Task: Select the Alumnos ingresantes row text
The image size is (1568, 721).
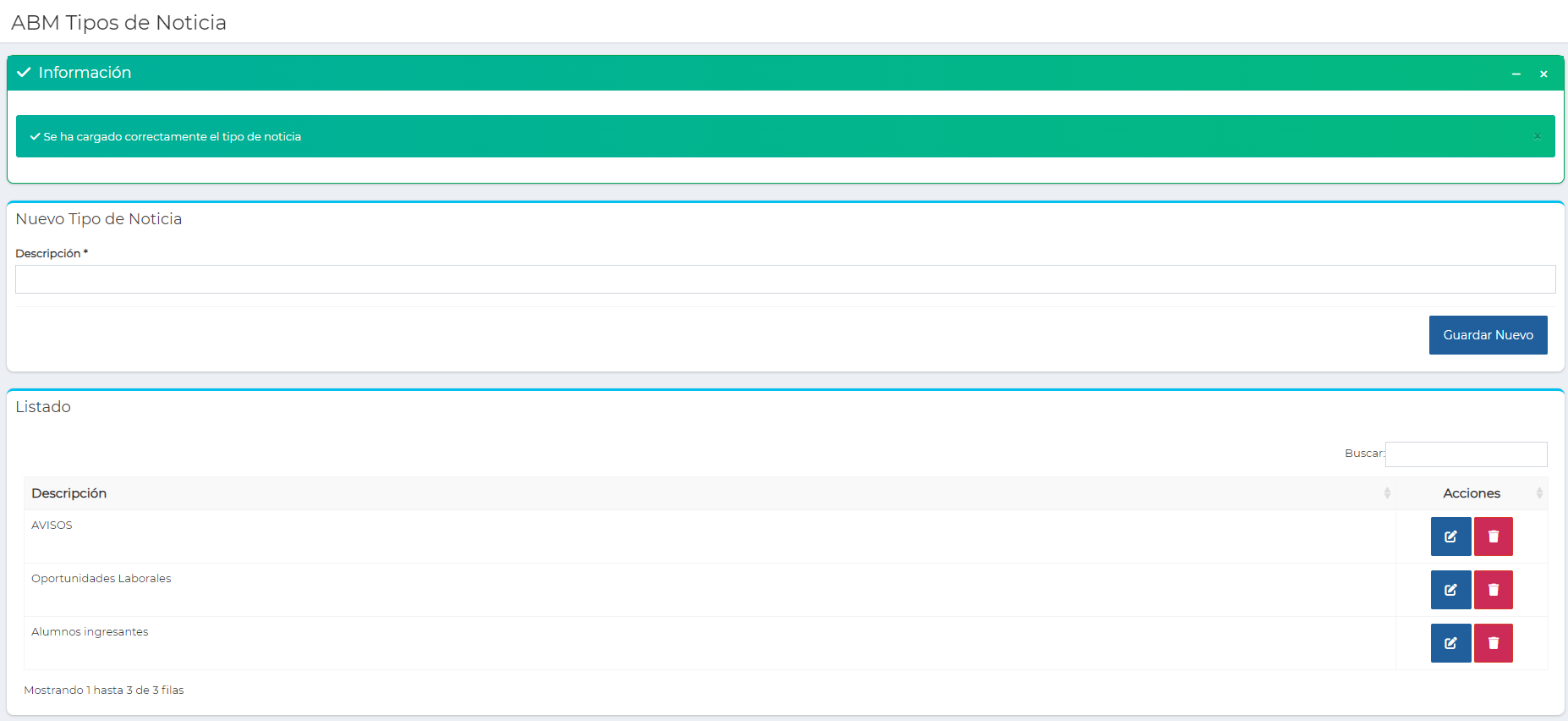Action: pos(90,632)
